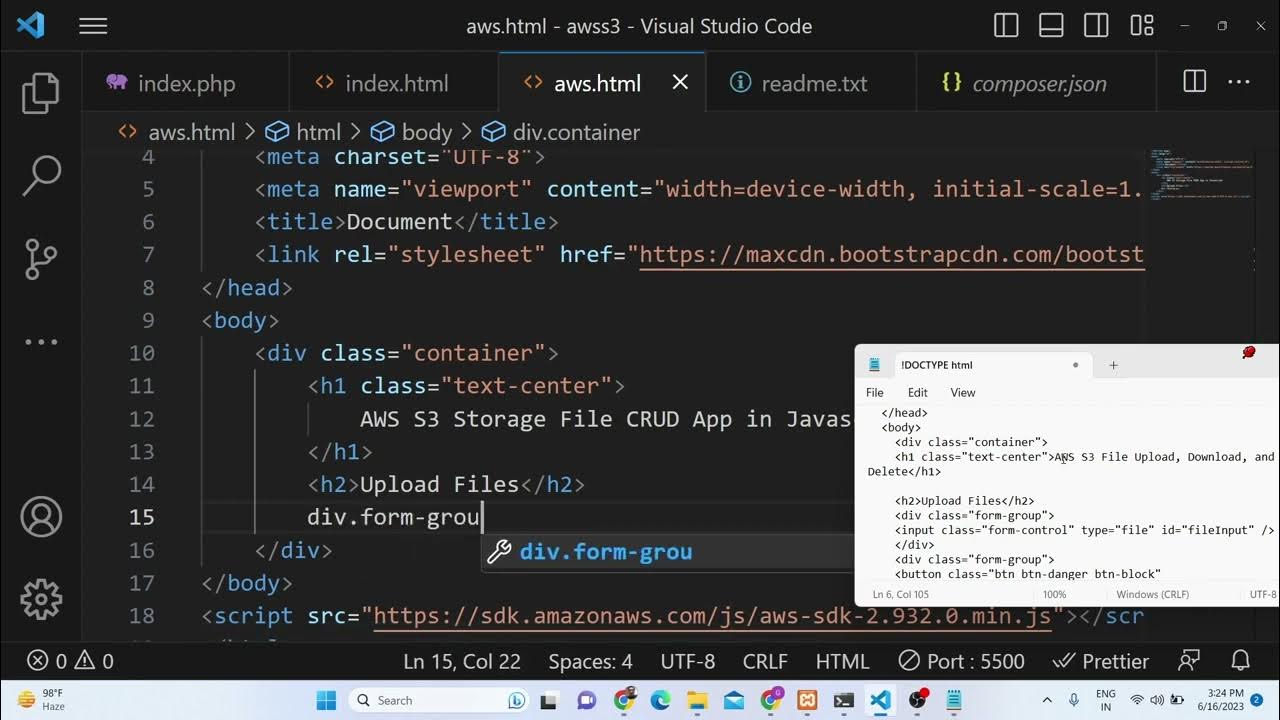Expand additional views ellipsis in activity bar
This screenshot has height=720, width=1280.
(41, 342)
